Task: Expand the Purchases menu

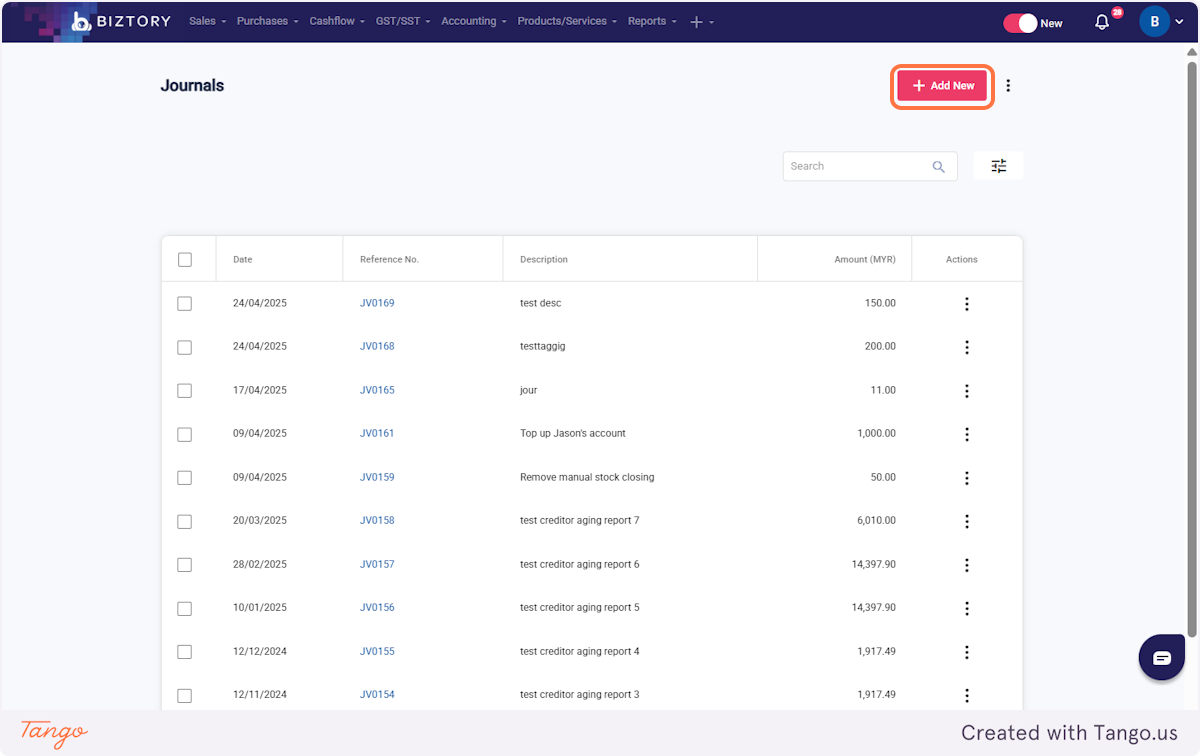Action: click(x=267, y=21)
